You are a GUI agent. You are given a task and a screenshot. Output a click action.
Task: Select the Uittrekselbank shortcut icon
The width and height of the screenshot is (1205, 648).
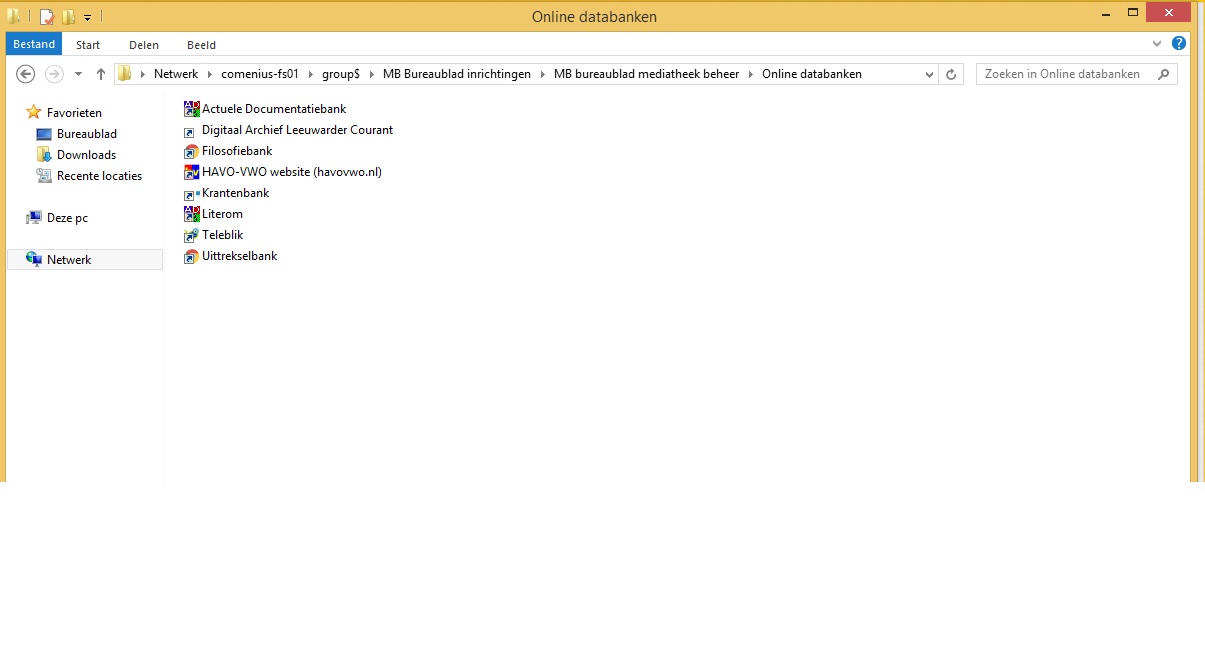pyautogui.click(x=192, y=257)
